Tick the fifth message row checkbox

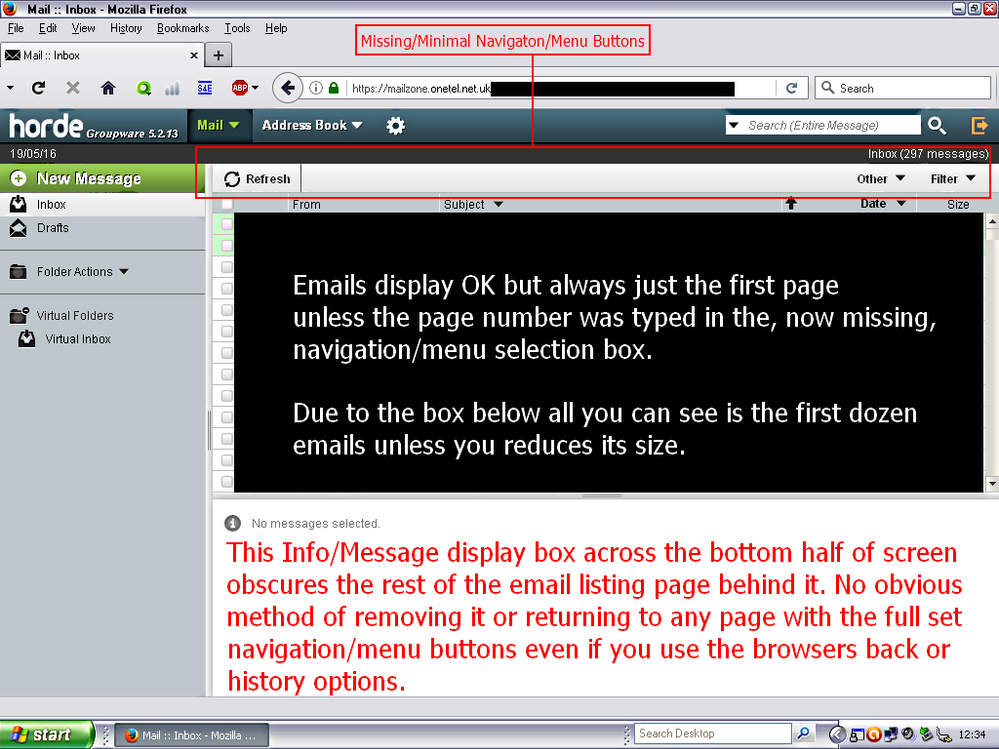227,310
